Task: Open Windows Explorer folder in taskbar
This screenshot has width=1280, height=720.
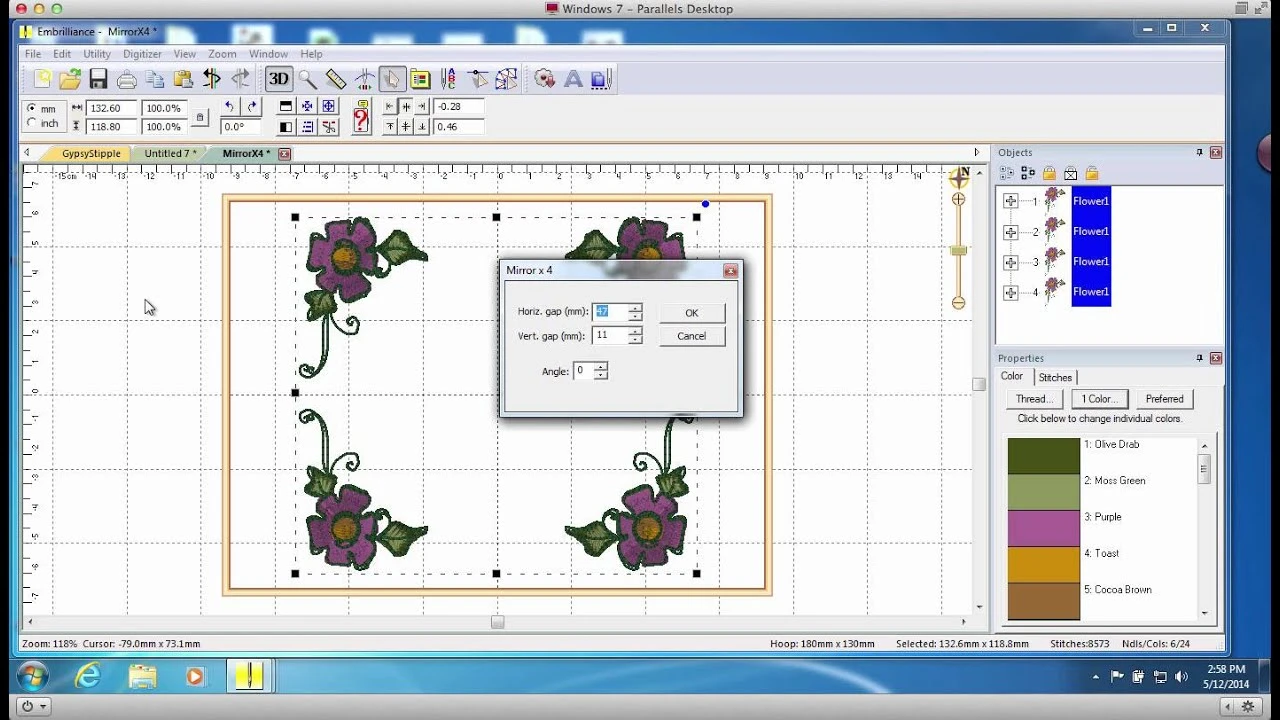Action: [142, 677]
